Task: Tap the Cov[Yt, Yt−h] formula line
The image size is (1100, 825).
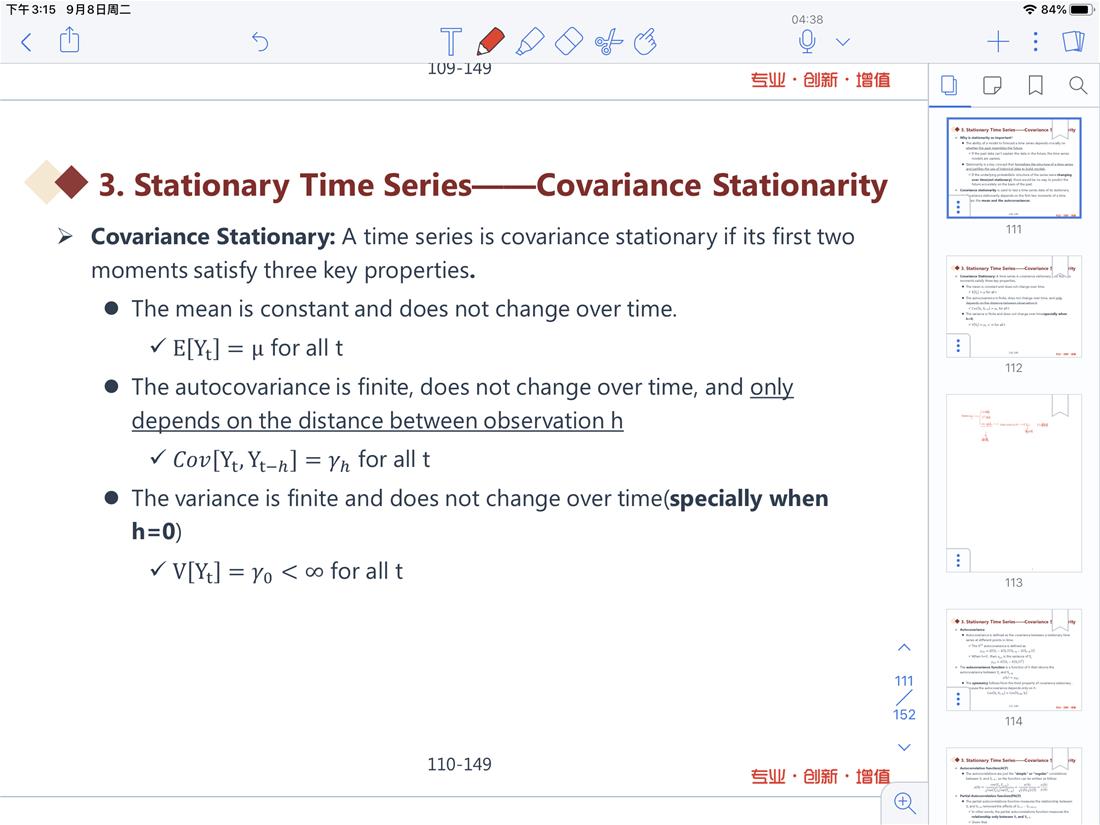Action: [301, 460]
